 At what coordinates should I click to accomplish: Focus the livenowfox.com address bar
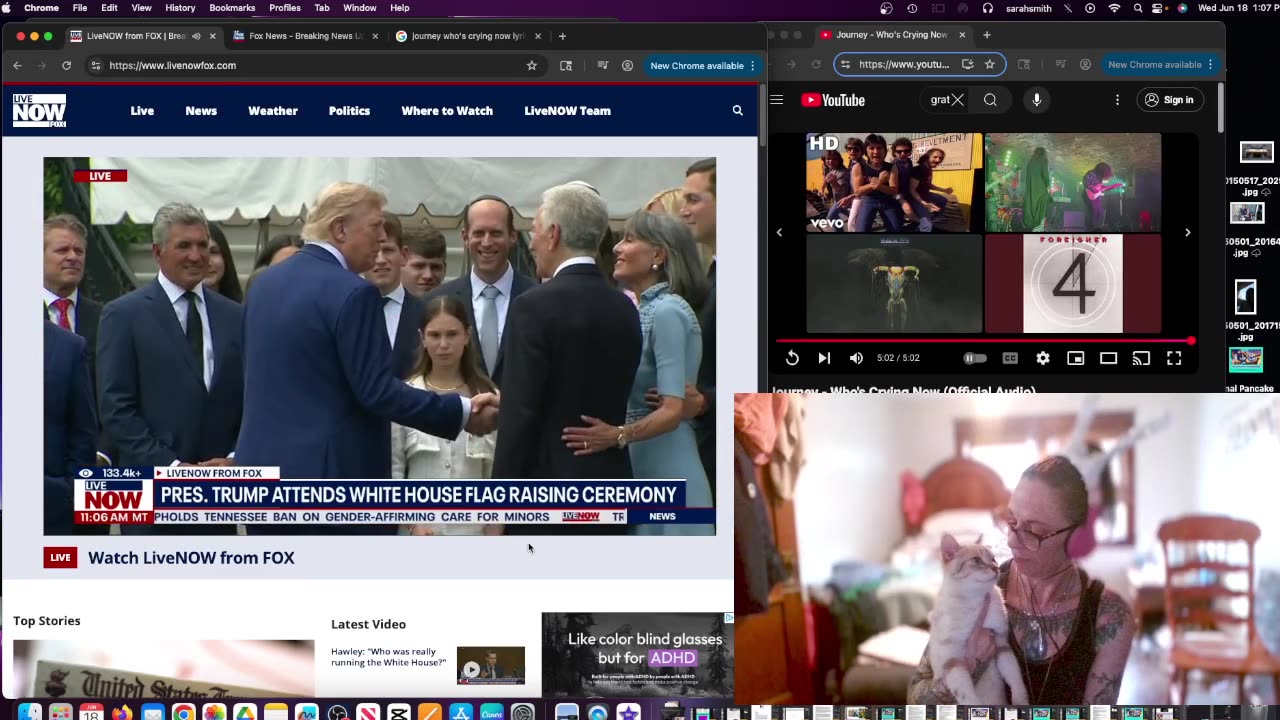coord(315,65)
